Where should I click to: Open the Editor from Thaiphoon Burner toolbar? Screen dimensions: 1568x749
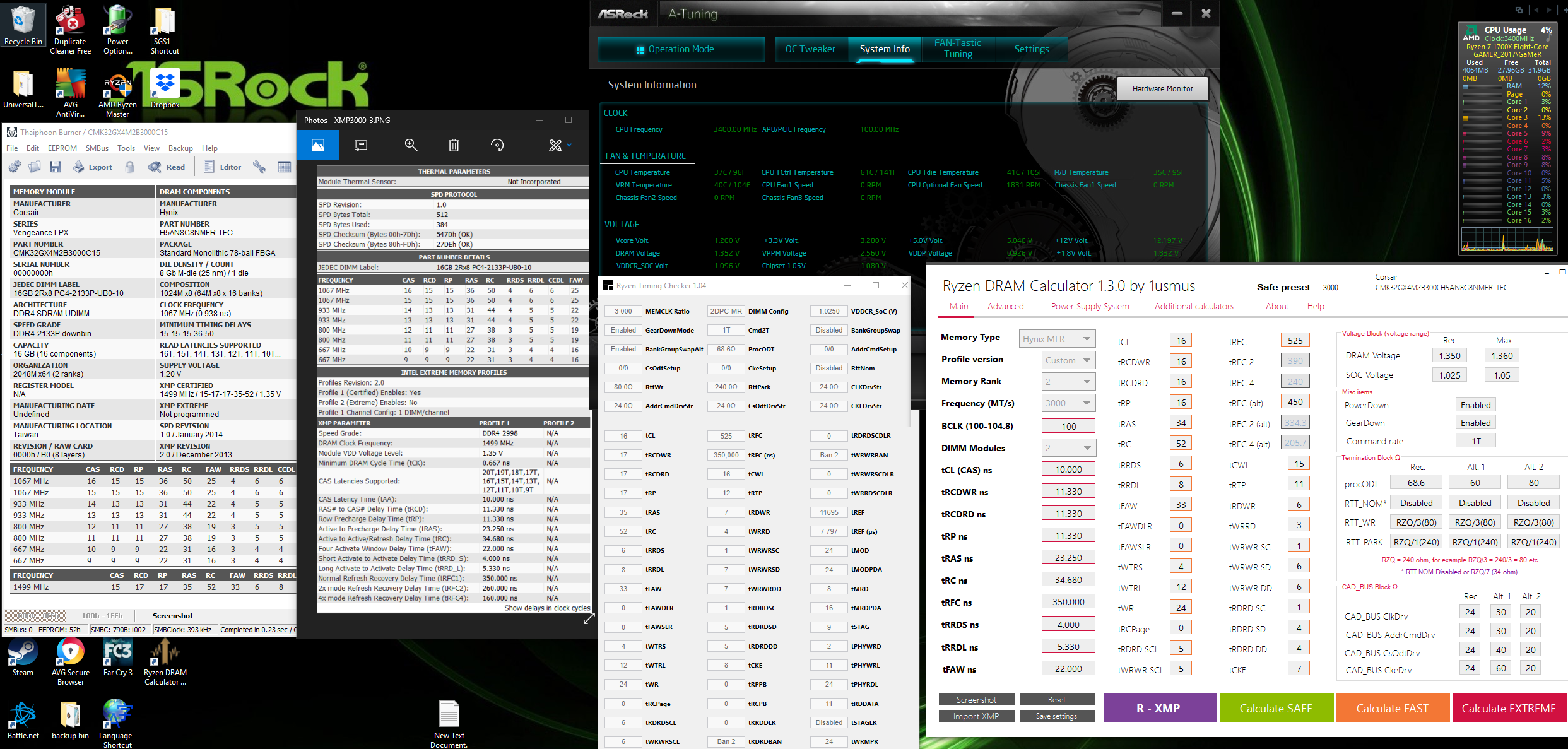223,167
